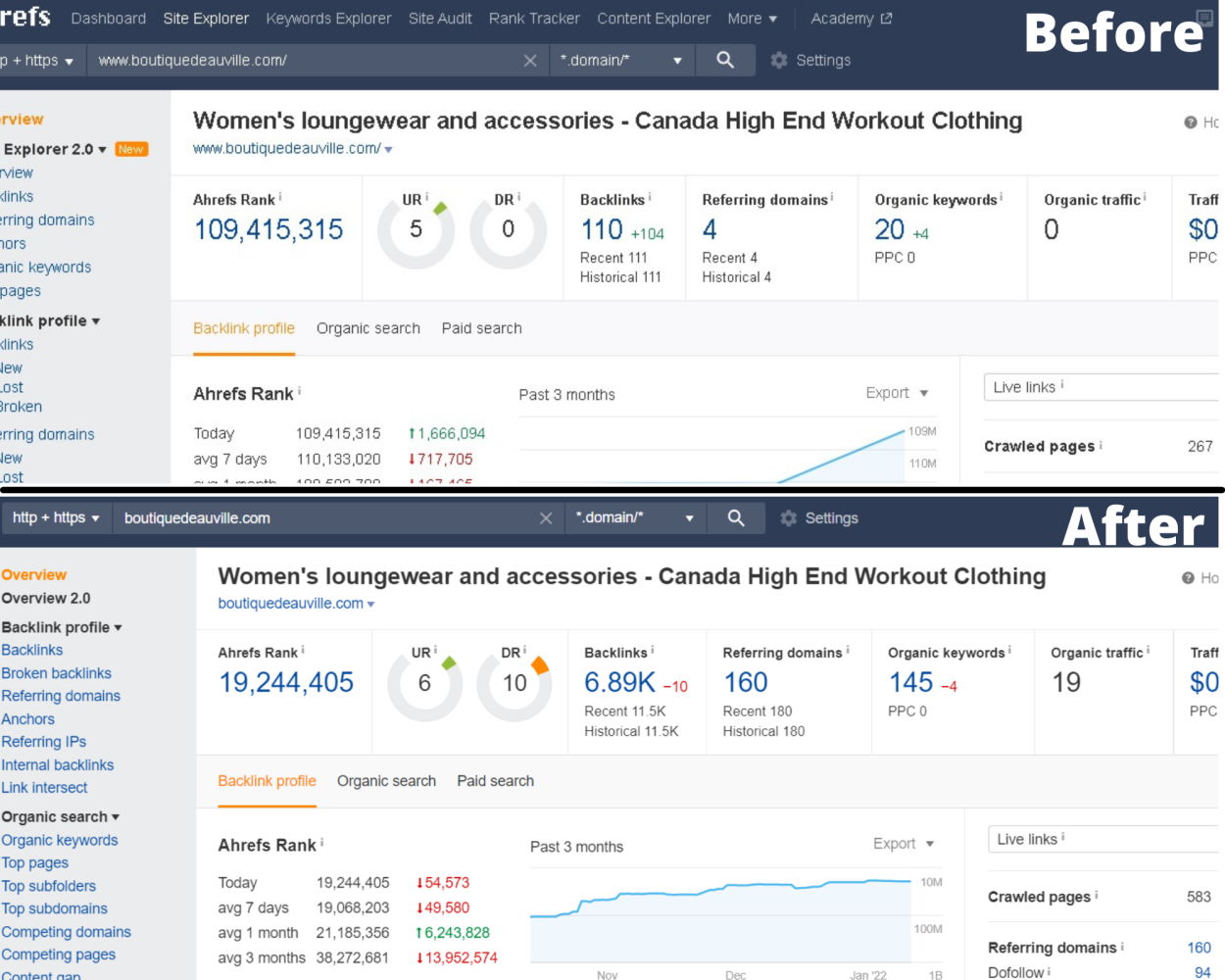This screenshot has width=1225, height=980.
Task: Click the 6.89K backlinks count in After panel
Action: pos(620,682)
